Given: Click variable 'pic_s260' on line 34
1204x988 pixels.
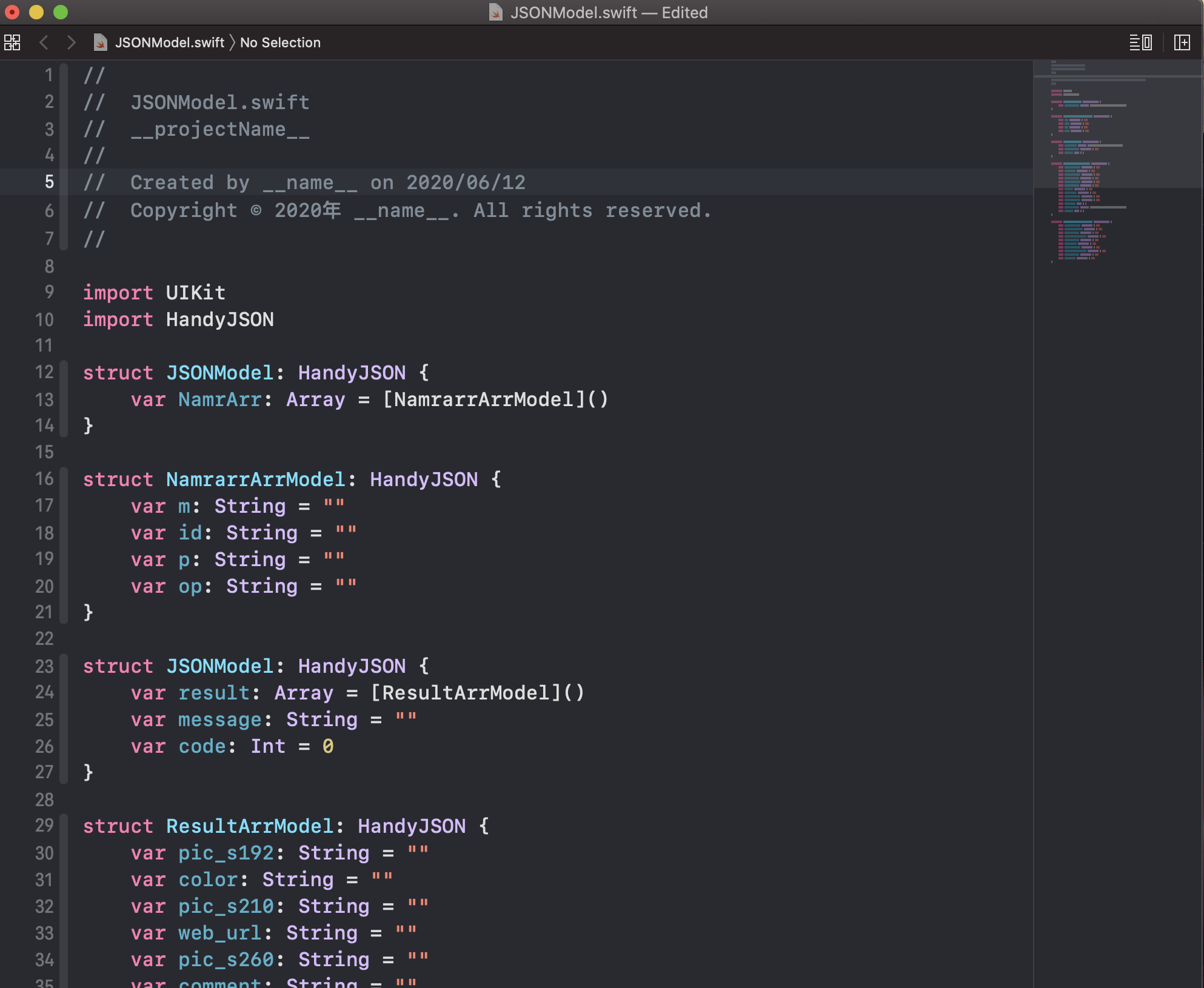Looking at the screenshot, I should 226,959.
